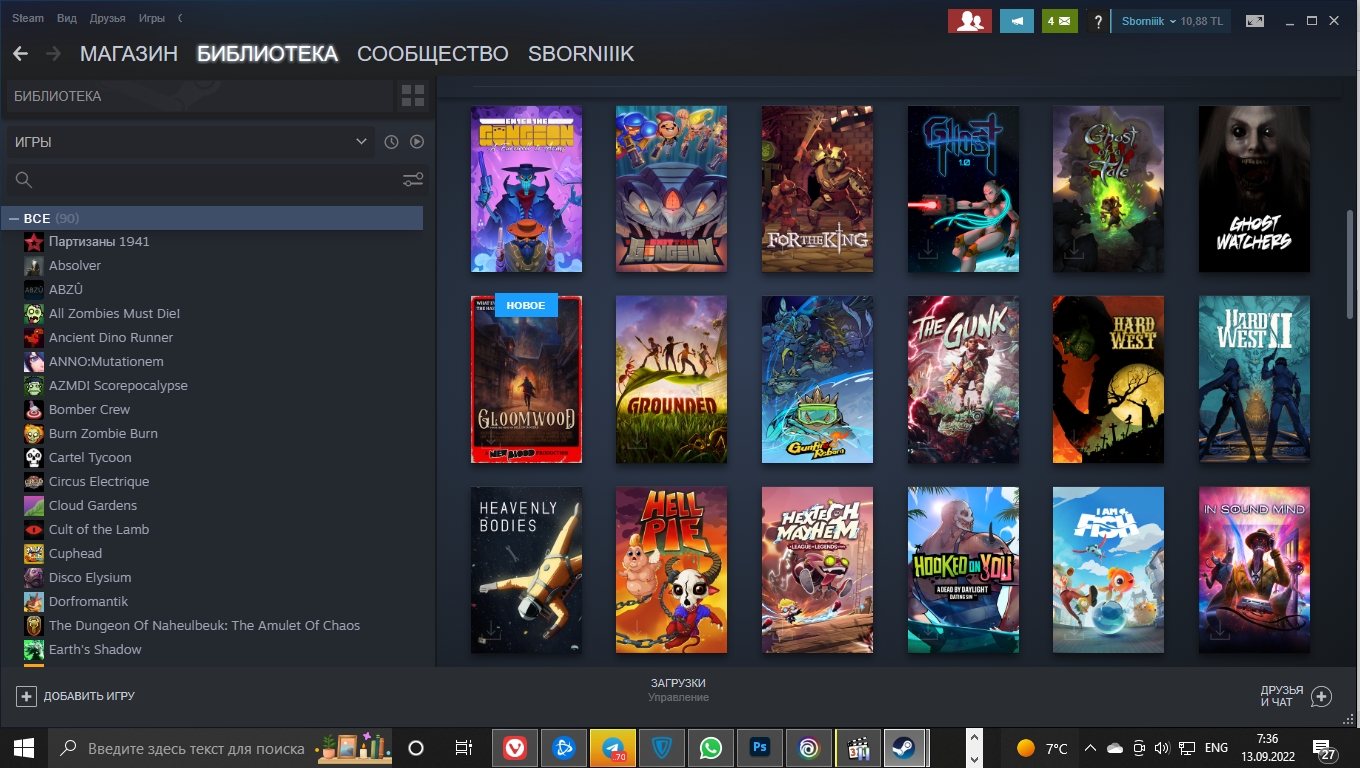Viewport: 1360px width, 768px height.
Task: Switch library to grid collections view icon
Action: coord(412,96)
